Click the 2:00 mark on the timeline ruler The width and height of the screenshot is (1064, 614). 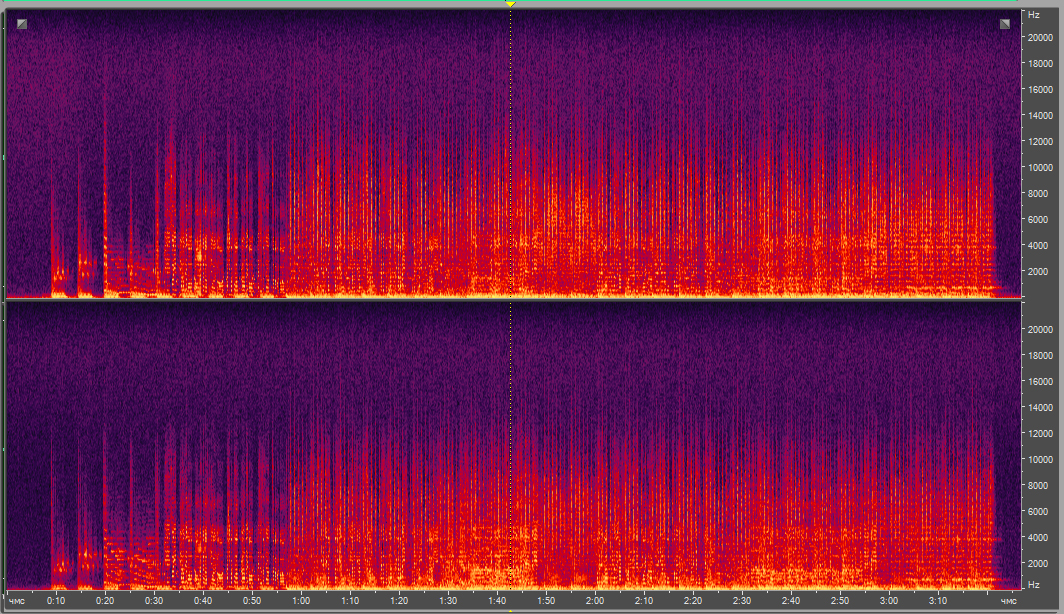595,601
